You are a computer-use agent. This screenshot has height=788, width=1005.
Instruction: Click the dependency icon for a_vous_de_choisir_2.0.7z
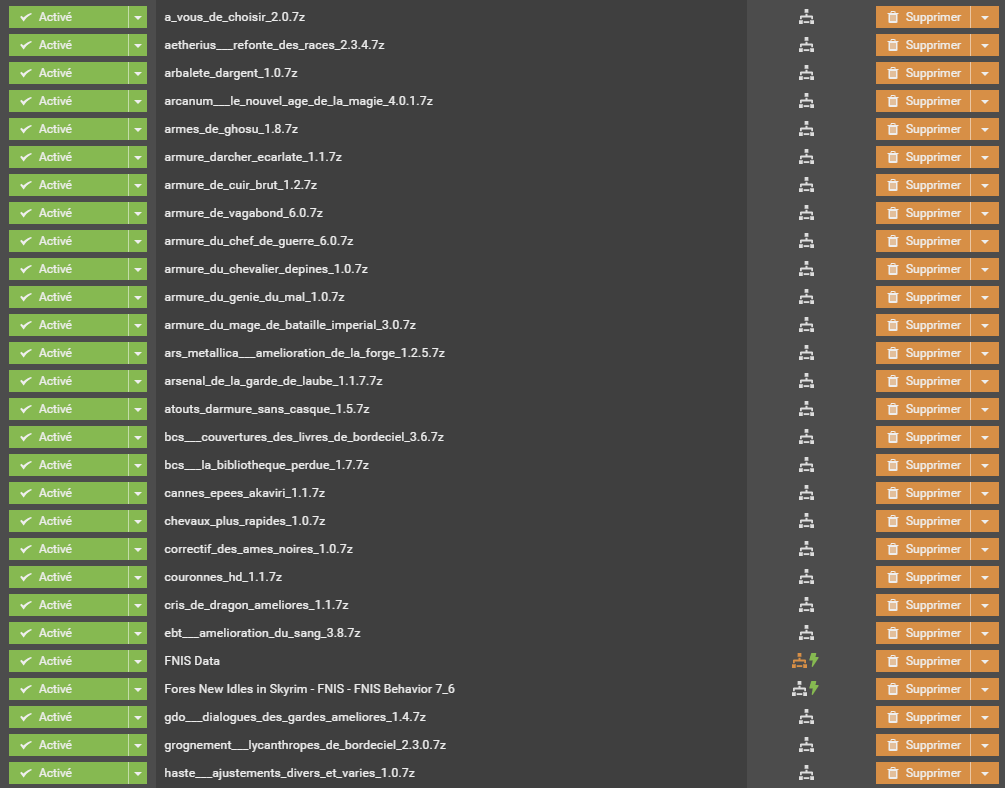click(807, 17)
